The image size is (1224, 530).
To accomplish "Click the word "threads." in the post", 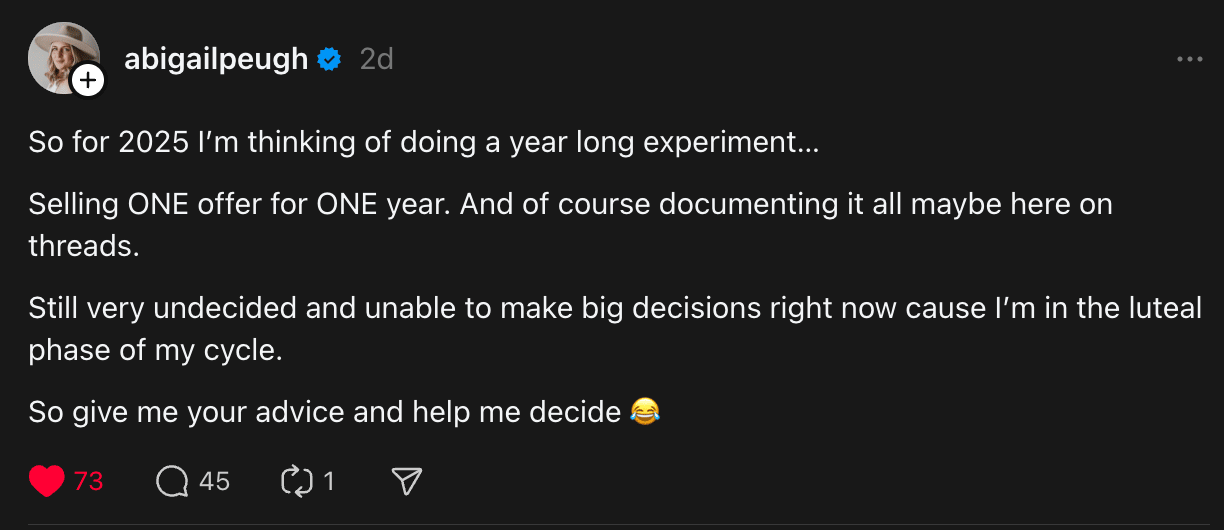I will pyautogui.click(x=83, y=246).
